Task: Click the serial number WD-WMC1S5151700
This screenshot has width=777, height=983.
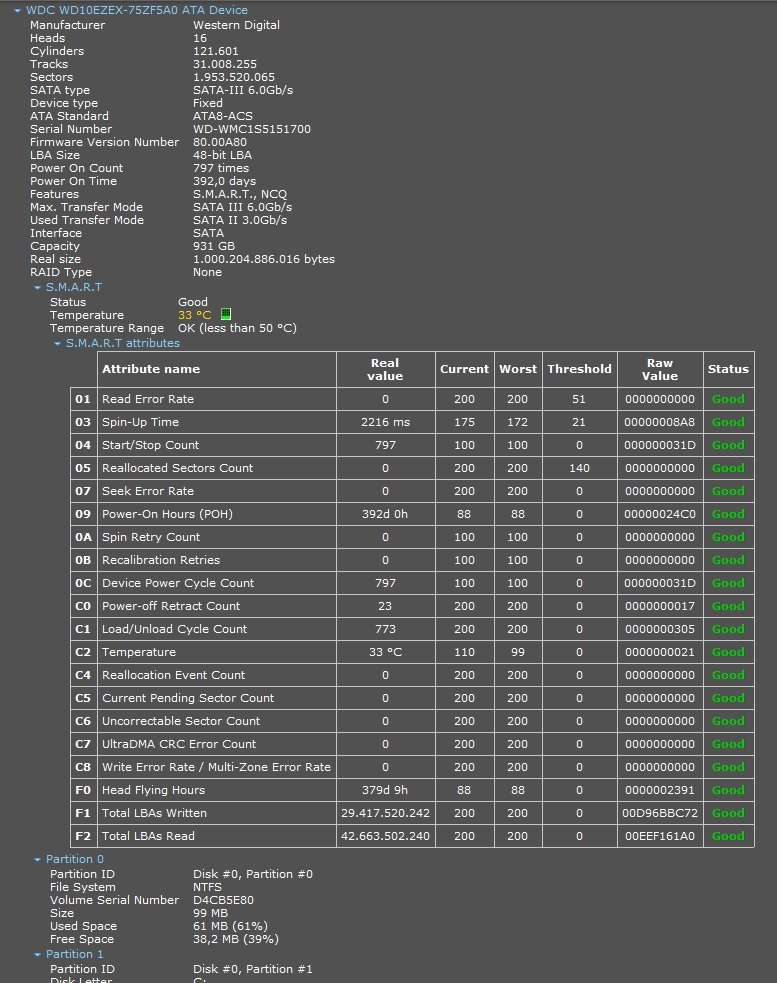Action: (x=251, y=129)
